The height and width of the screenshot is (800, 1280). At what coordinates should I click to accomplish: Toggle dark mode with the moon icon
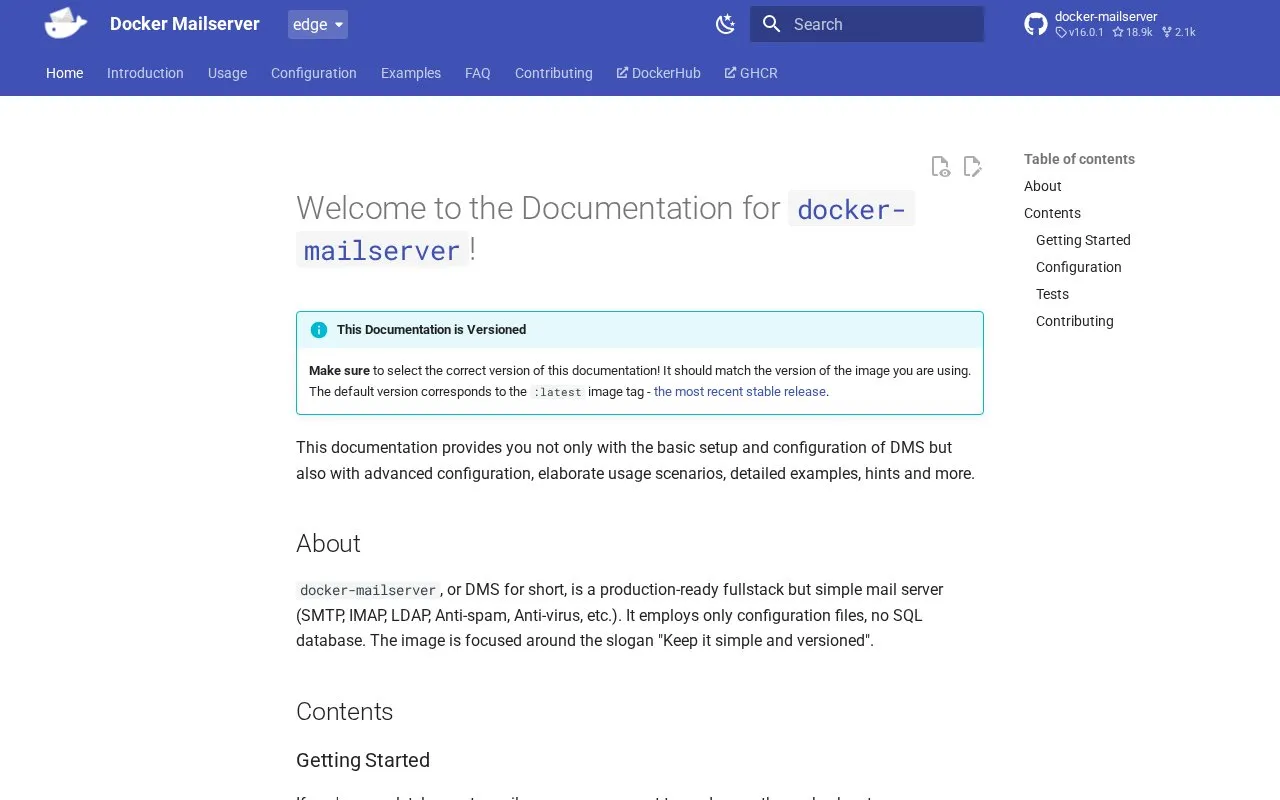pyautogui.click(x=726, y=24)
